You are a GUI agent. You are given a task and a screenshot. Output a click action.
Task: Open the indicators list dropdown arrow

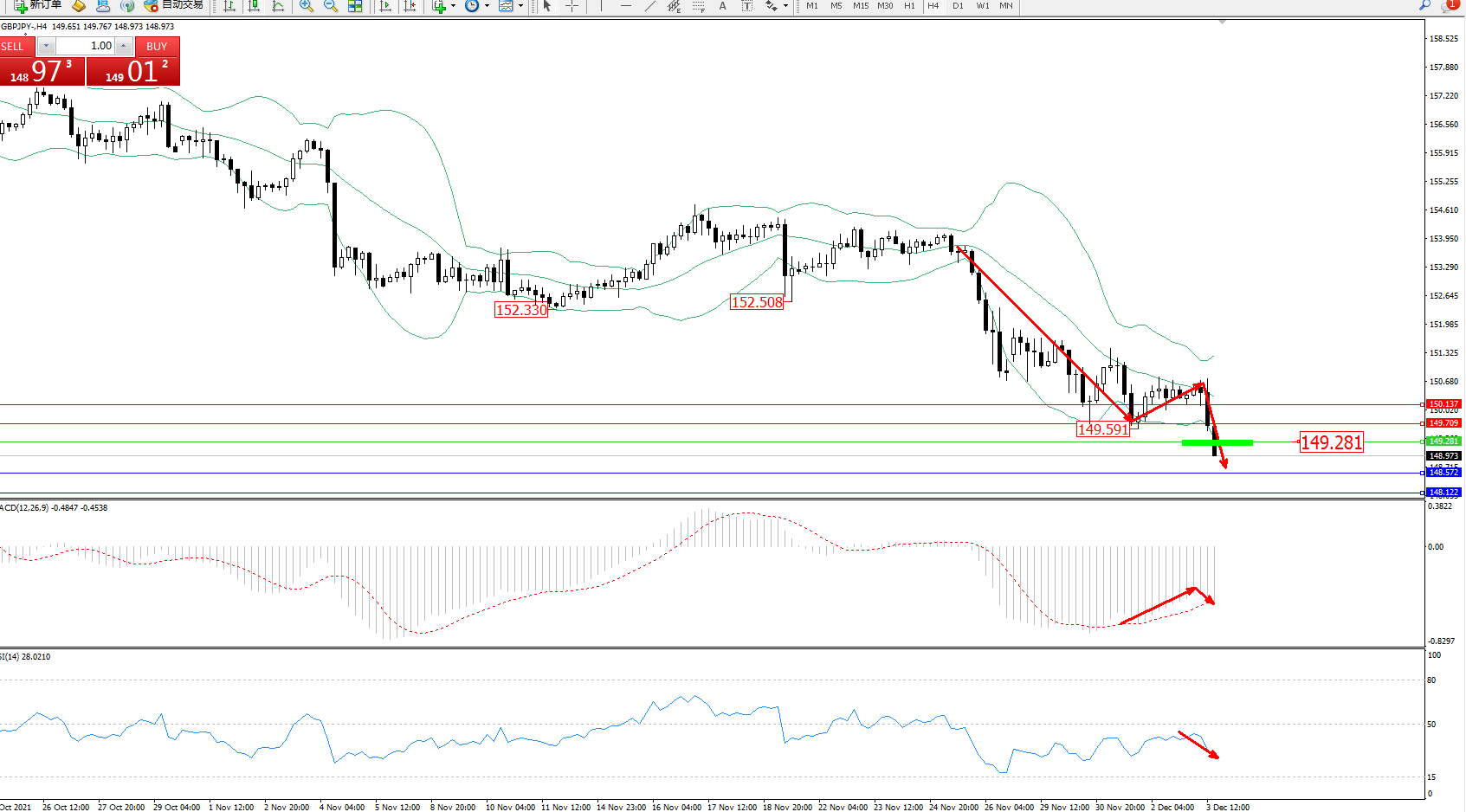[x=453, y=6]
